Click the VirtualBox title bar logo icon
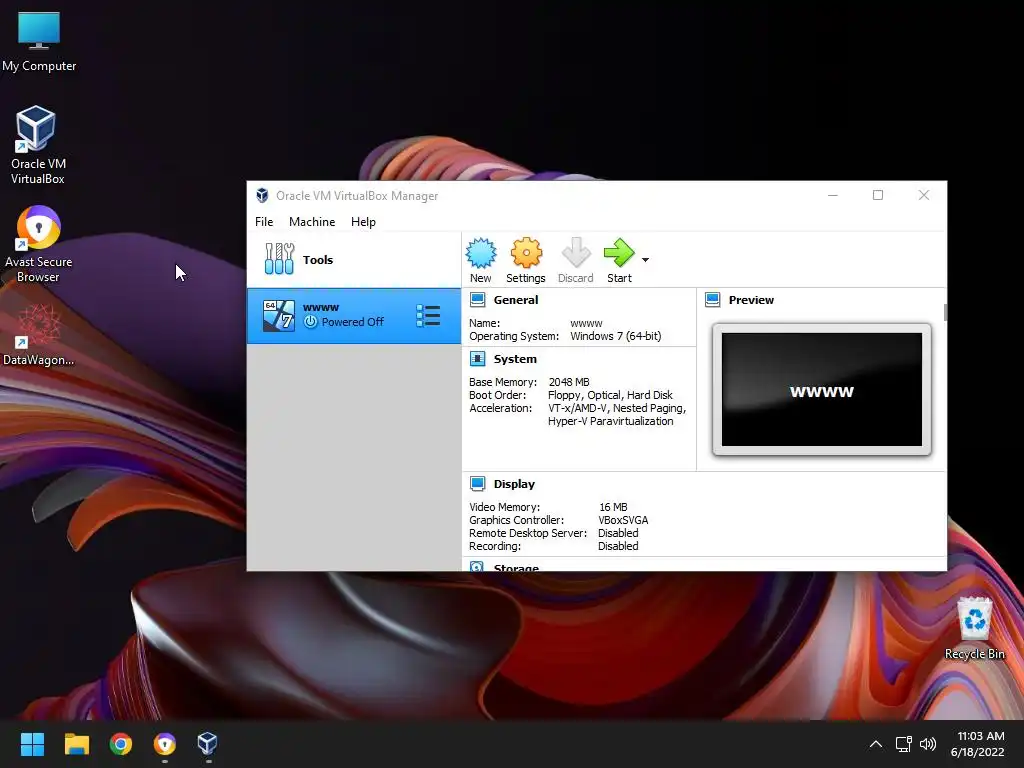The width and height of the screenshot is (1024, 768). point(262,195)
